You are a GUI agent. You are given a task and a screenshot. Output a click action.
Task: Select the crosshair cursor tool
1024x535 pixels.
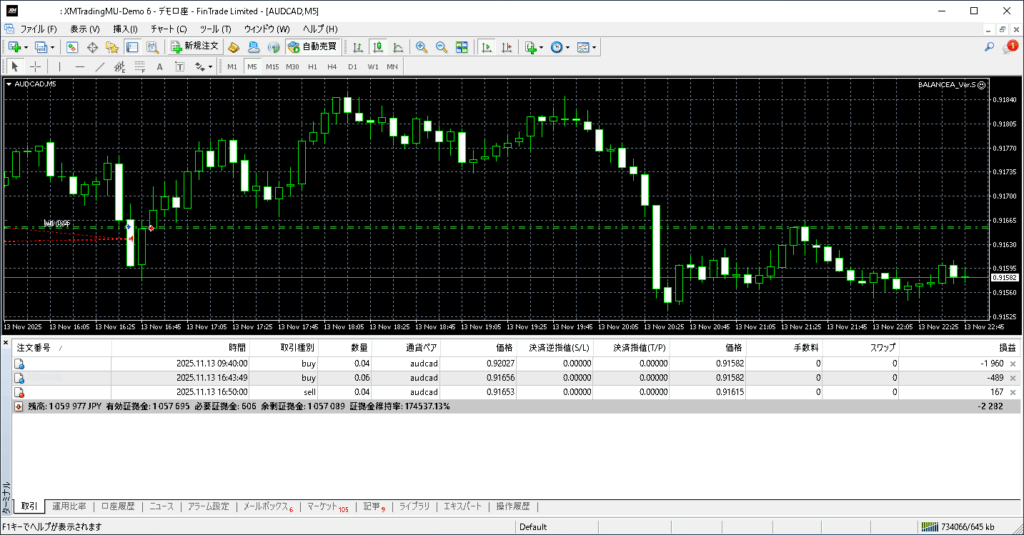coord(36,67)
